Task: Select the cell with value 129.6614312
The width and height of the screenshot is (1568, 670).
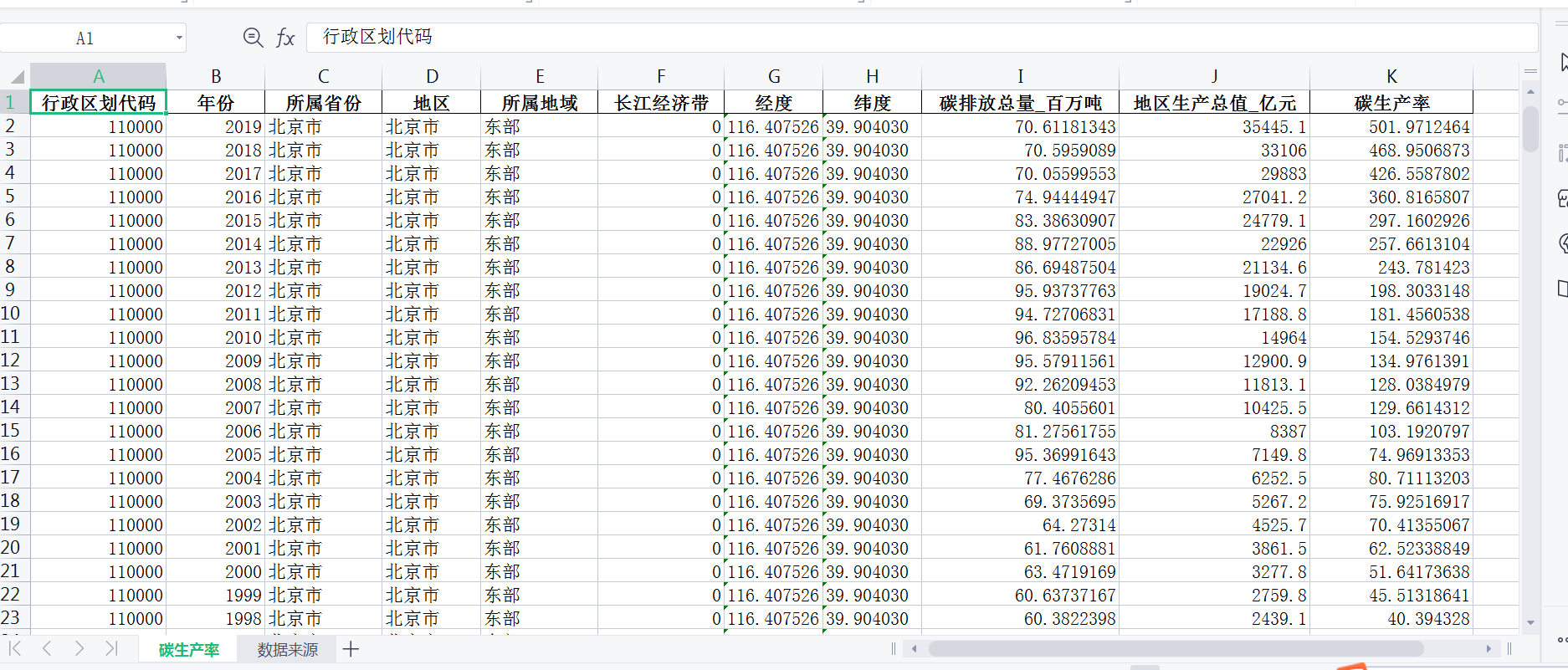Action: tap(1391, 407)
